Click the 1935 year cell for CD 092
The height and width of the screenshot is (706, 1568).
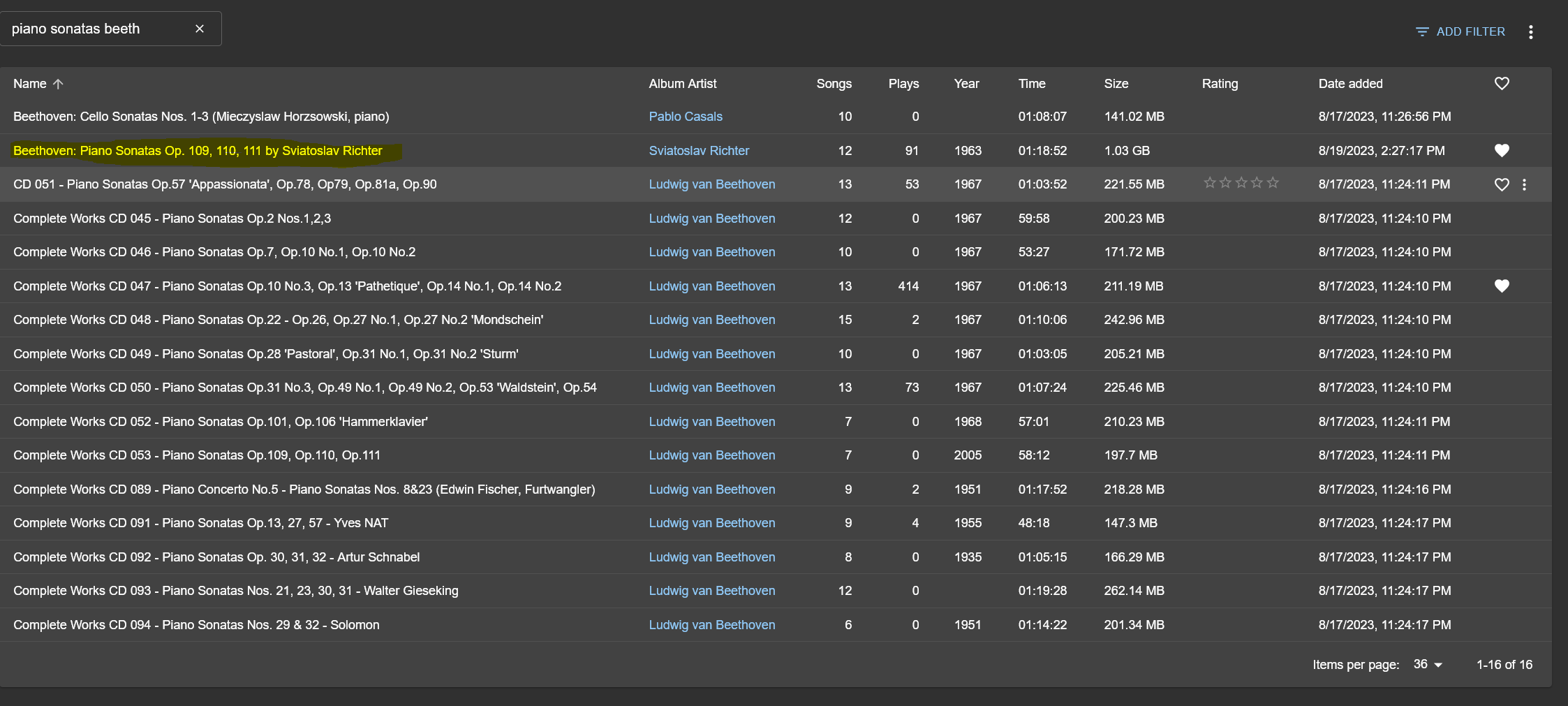click(968, 557)
